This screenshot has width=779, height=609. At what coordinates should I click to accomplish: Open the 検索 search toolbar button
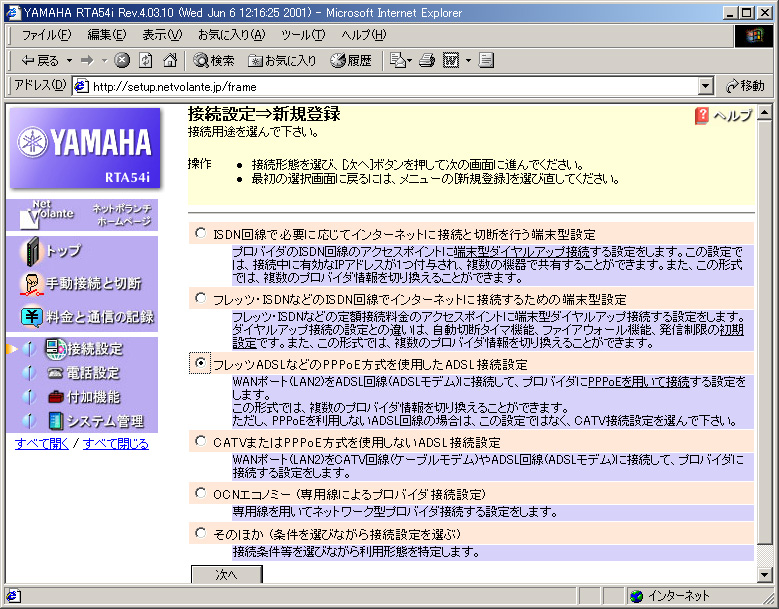pyautogui.click(x=214, y=60)
